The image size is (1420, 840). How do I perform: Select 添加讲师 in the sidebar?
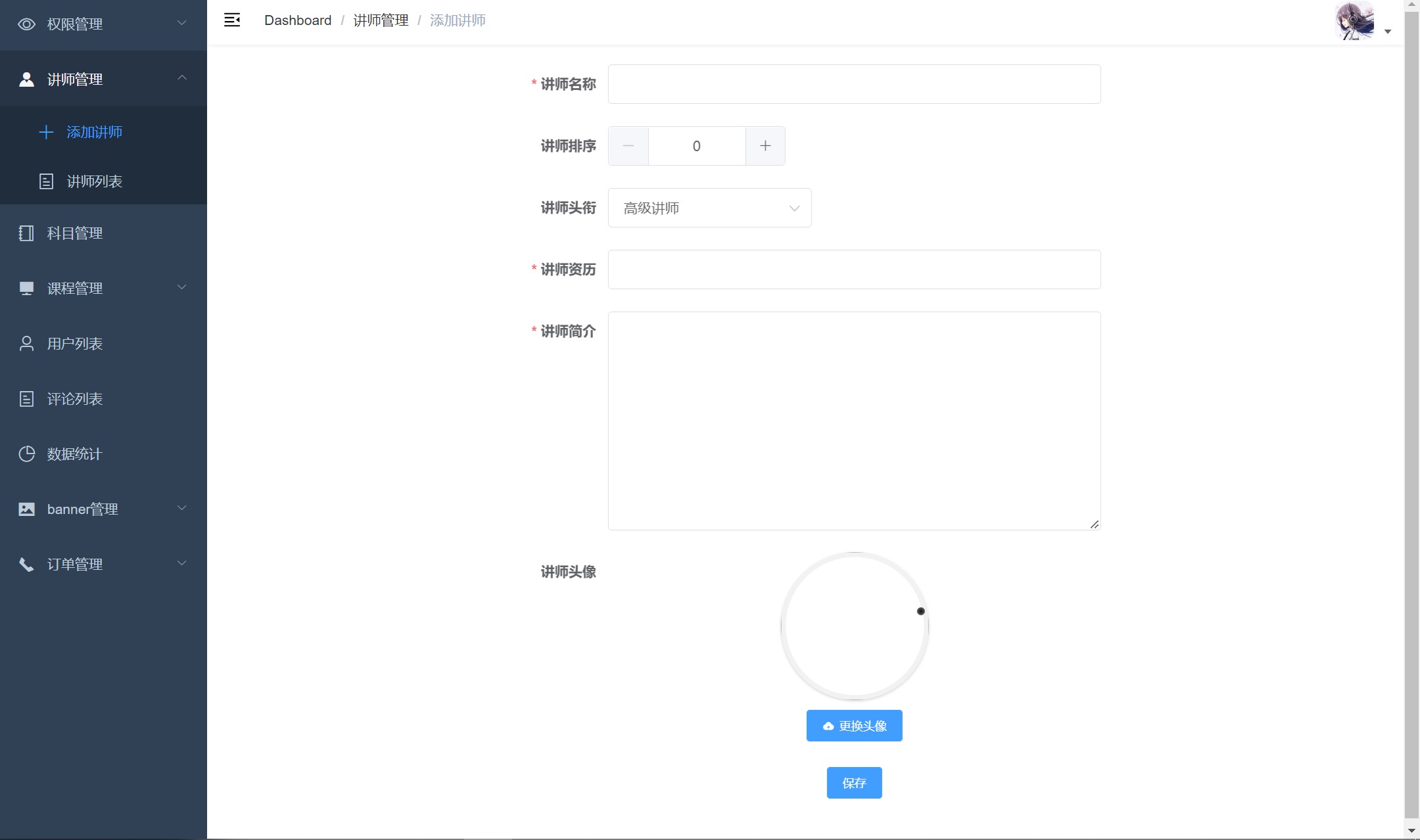(94, 132)
